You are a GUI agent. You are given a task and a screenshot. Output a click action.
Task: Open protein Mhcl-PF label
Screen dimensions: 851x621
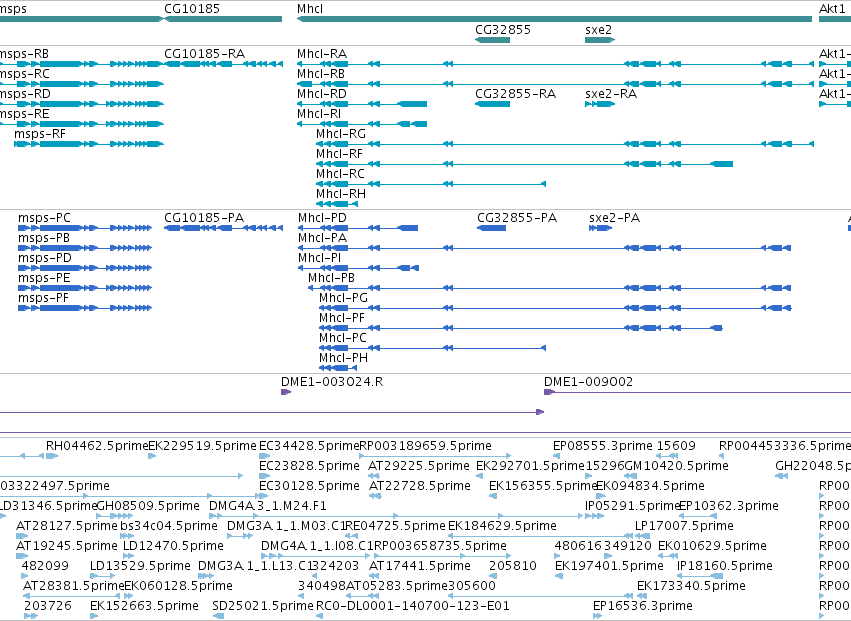click(x=341, y=318)
